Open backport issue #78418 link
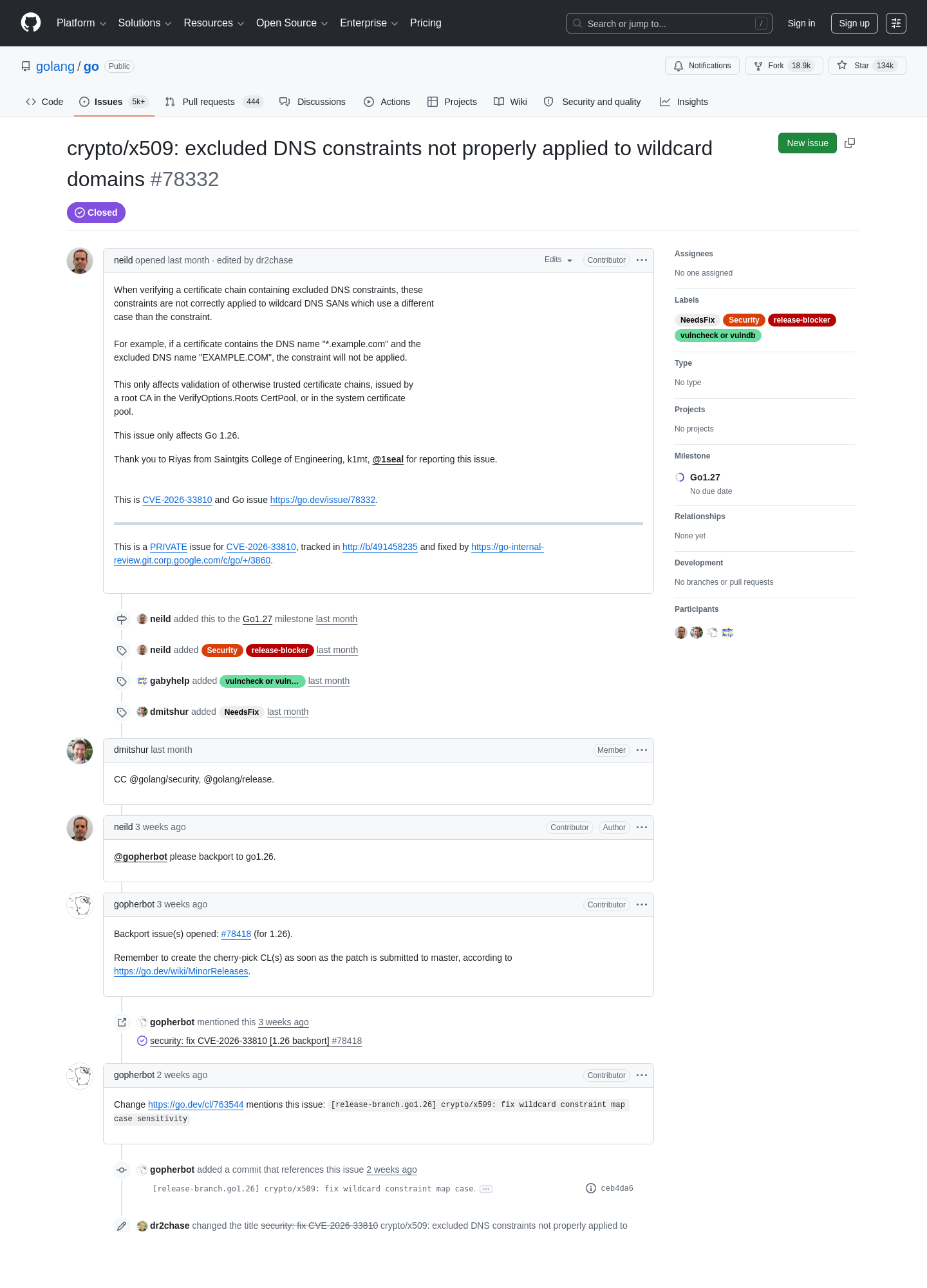Viewport: 927px width, 1288px height. [x=236, y=934]
